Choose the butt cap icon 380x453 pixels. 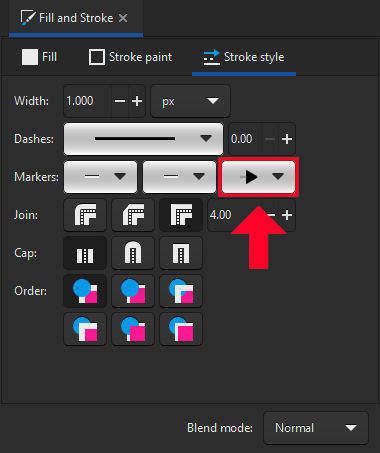85,253
